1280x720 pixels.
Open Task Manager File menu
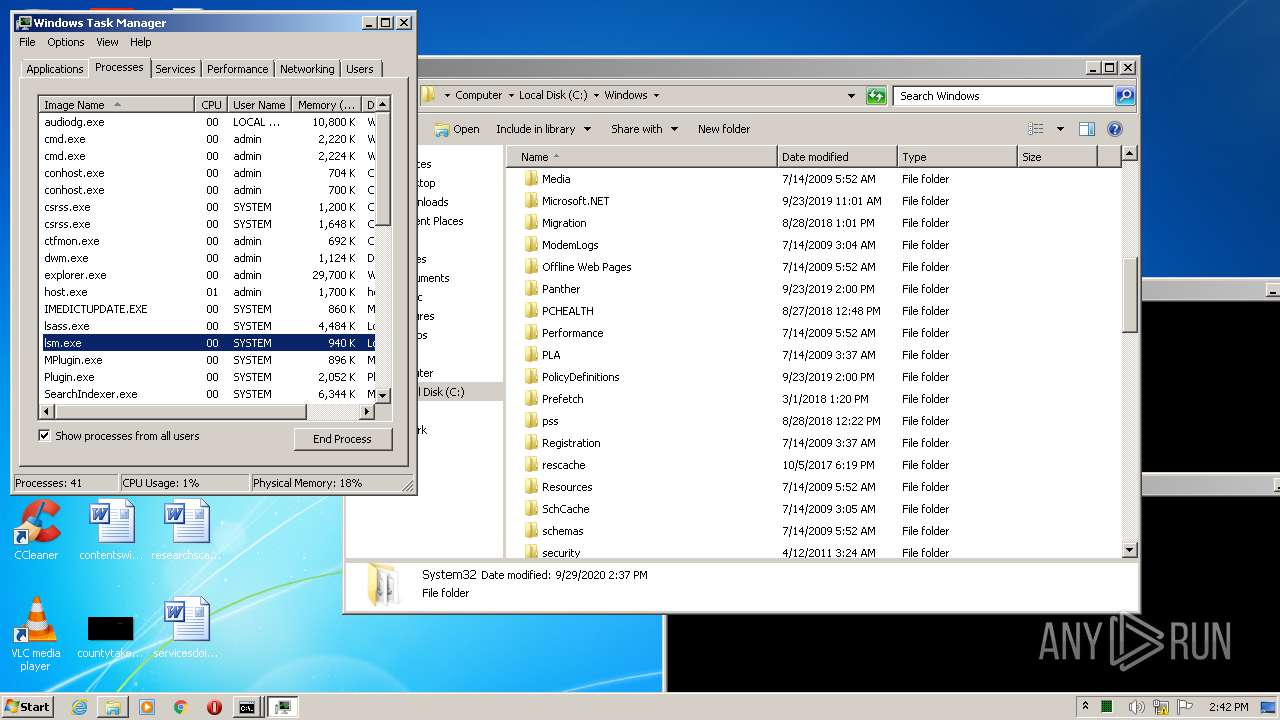27,42
